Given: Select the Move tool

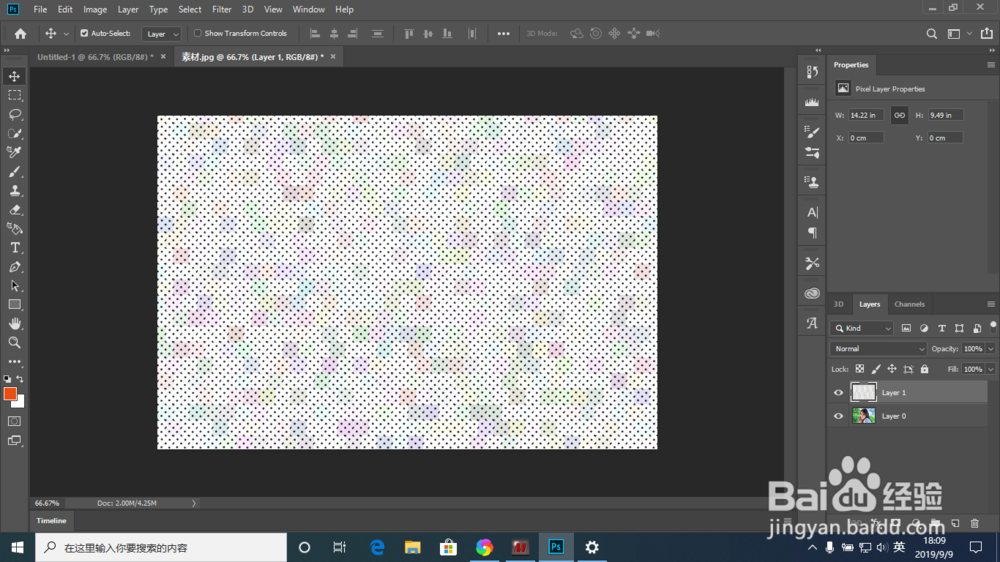Looking at the screenshot, I should [14, 76].
